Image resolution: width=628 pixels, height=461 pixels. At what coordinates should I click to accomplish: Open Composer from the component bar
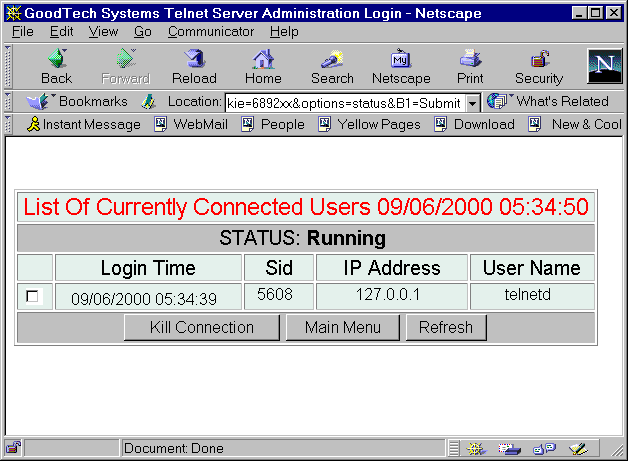coord(578,449)
